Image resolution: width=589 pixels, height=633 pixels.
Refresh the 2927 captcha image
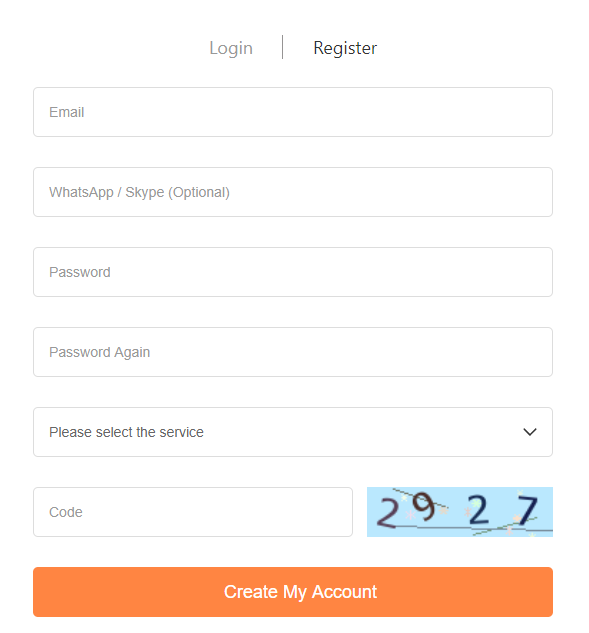click(x=460, y=511)
